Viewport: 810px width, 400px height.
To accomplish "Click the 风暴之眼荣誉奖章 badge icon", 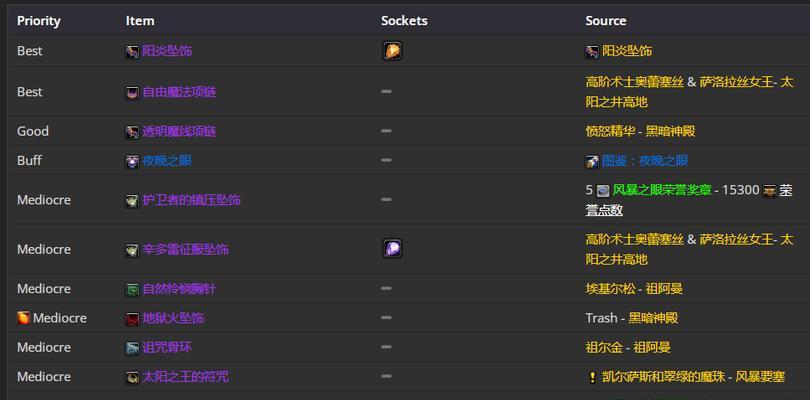I will pyautogui.click(x=602, y=190).
